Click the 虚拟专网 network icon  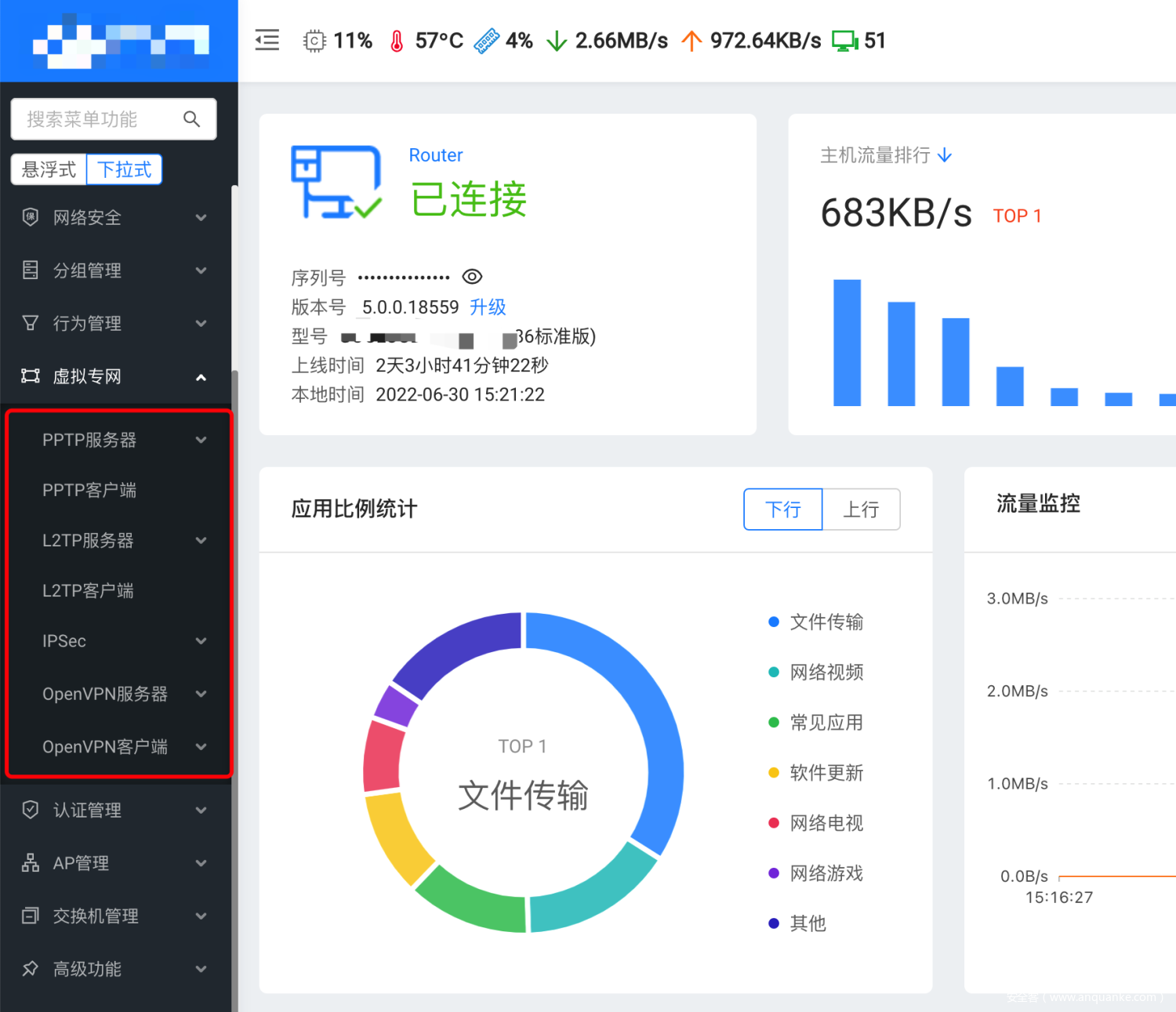[31, 376]
